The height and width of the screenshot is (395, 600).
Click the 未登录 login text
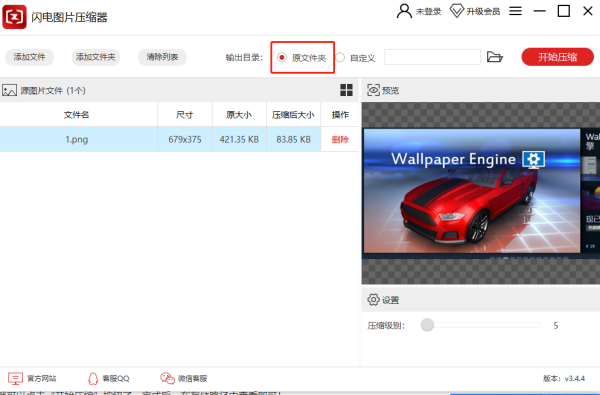pos(429,11)
